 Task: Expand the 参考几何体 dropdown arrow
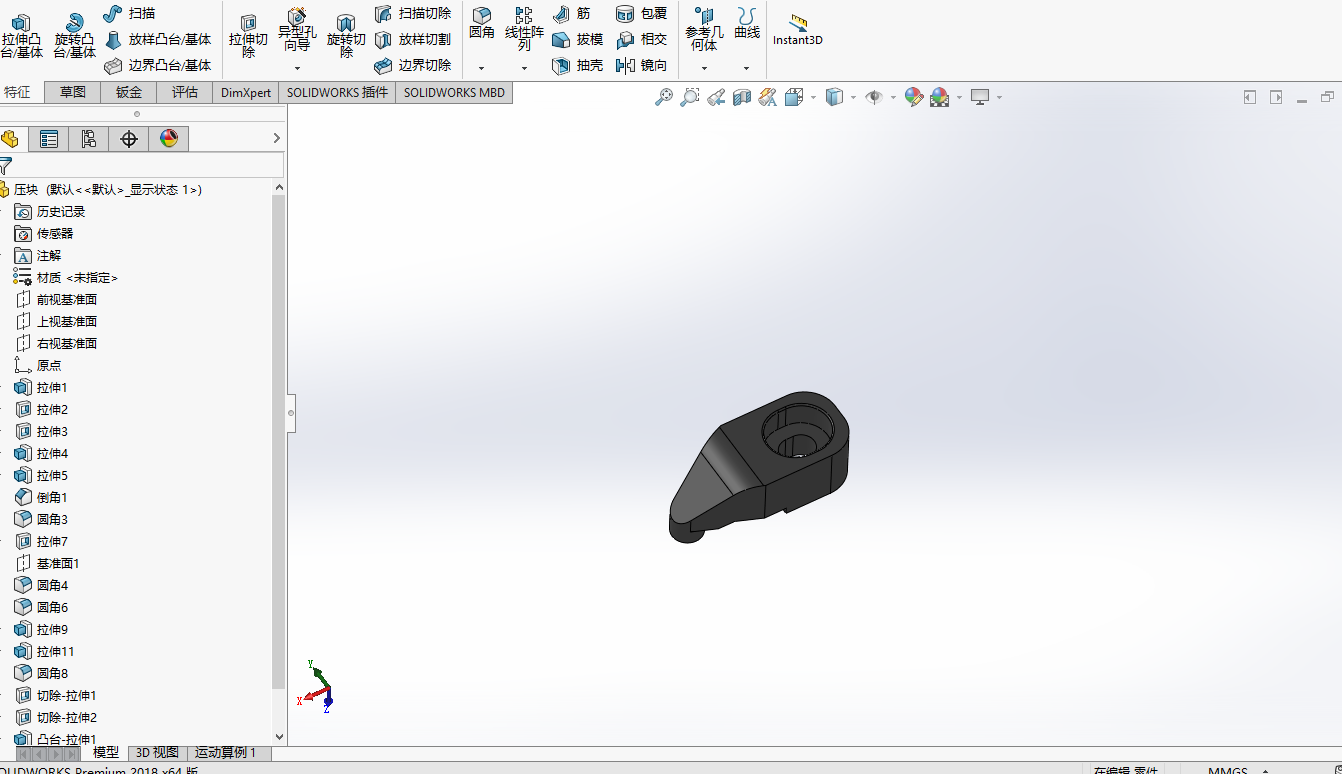(x=704, y=69)
